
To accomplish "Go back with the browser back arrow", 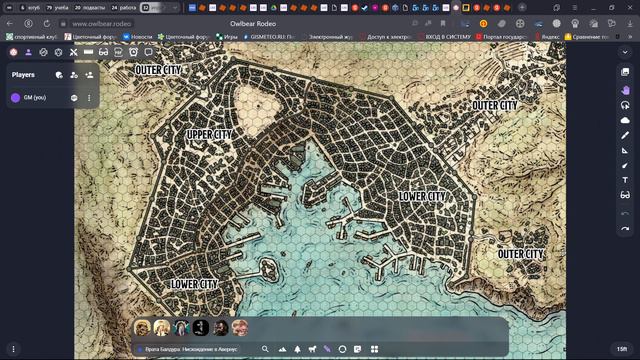I will (x=10, y=24).
